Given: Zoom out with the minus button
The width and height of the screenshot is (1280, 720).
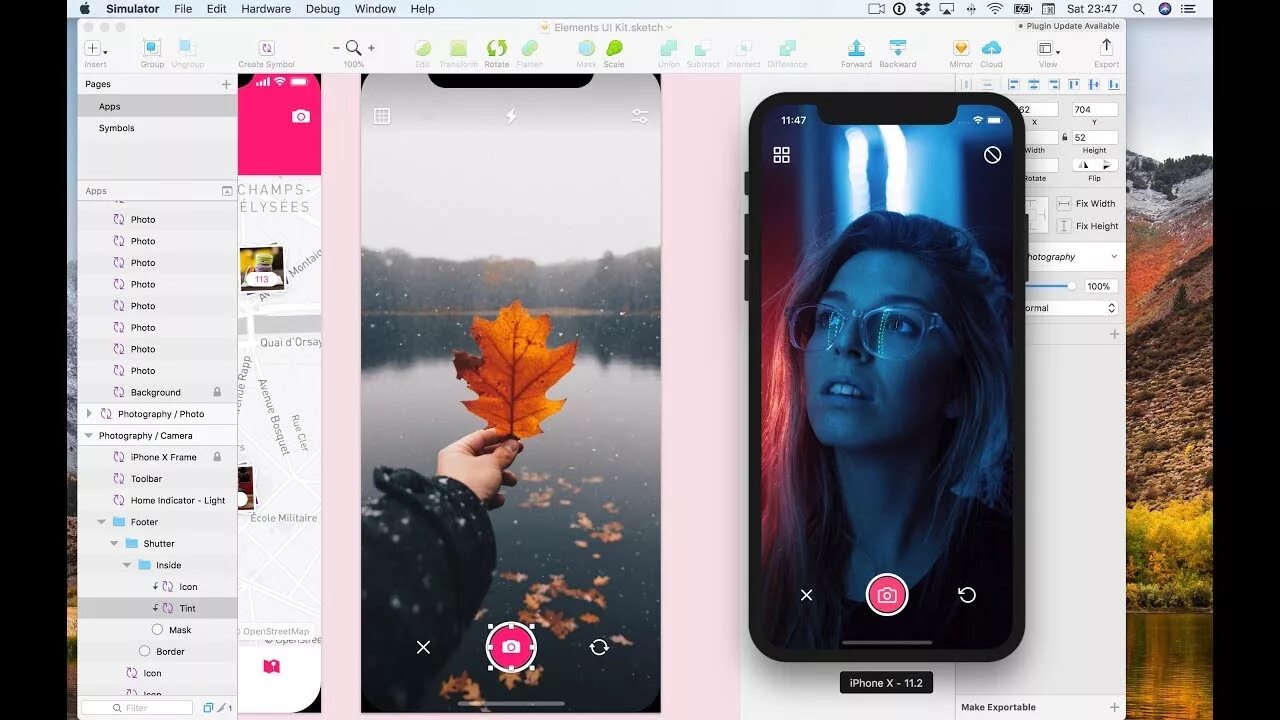Looking at the screenshot, I should (x=336, y=48).
